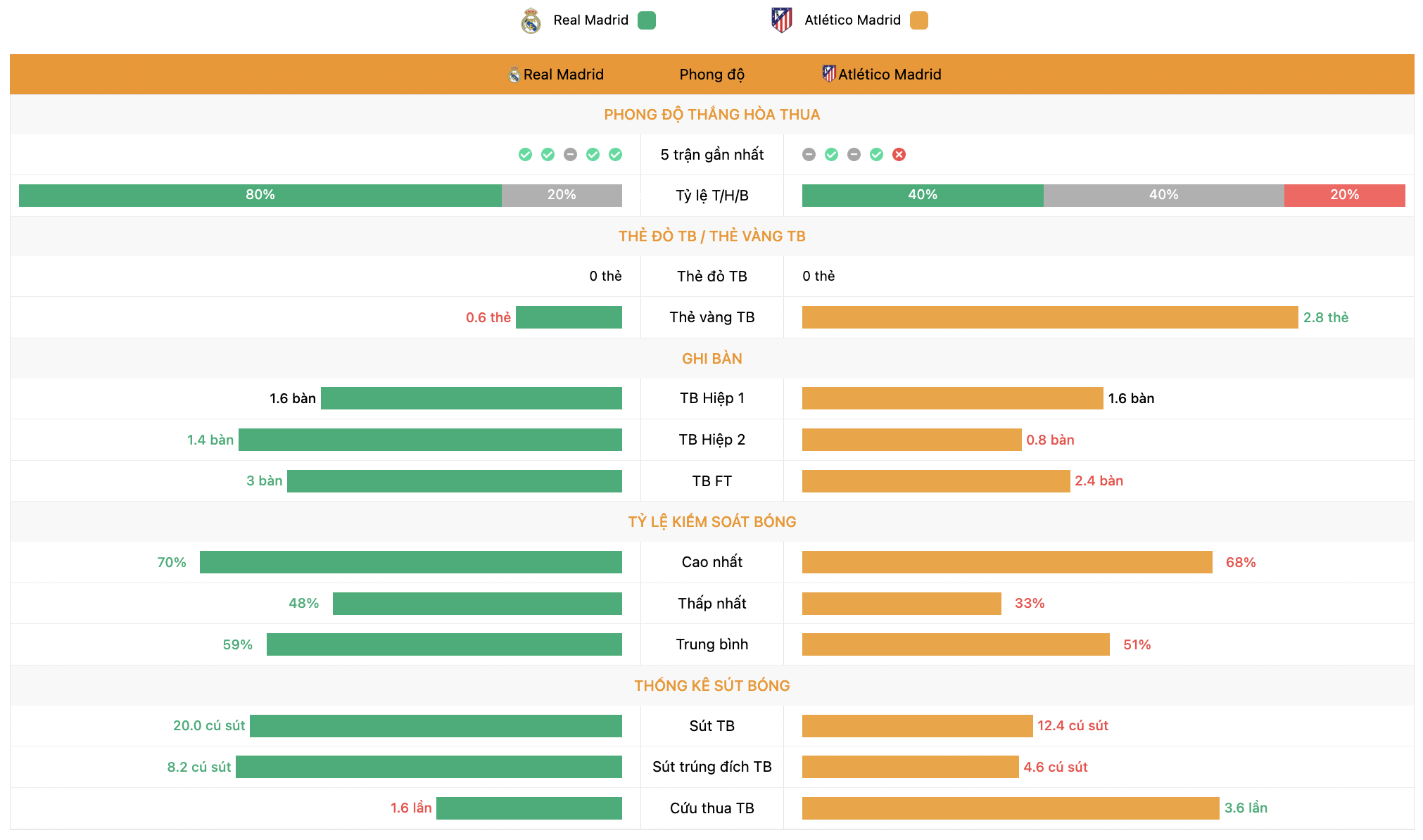Click Real Madrid's fourth recent-match win icon
1423x840 pixels.
tap(593, 155)
